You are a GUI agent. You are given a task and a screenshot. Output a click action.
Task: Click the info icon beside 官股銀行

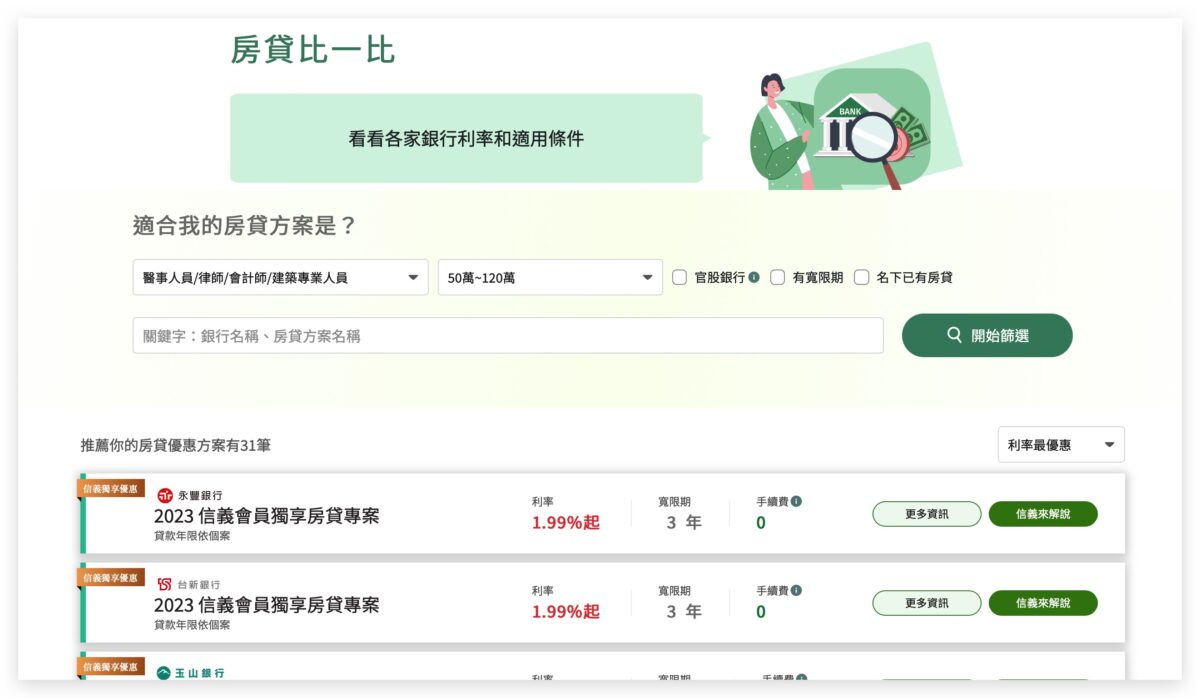point(754,278)
